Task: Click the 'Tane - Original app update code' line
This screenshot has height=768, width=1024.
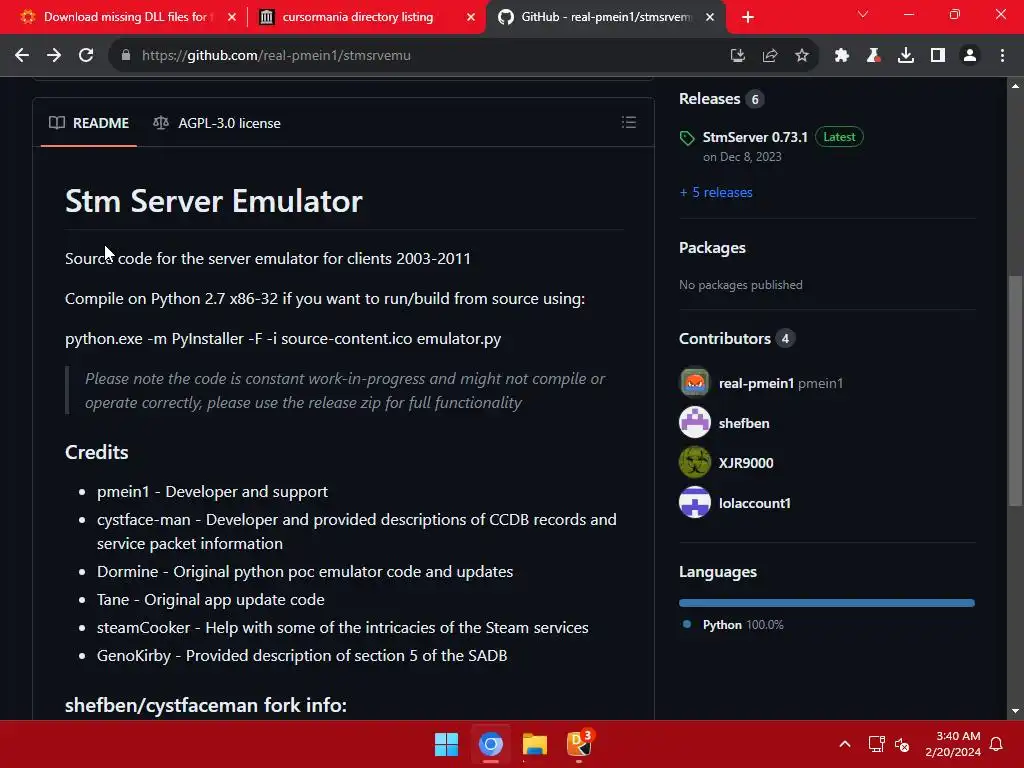Action: [x=210, y=600]
